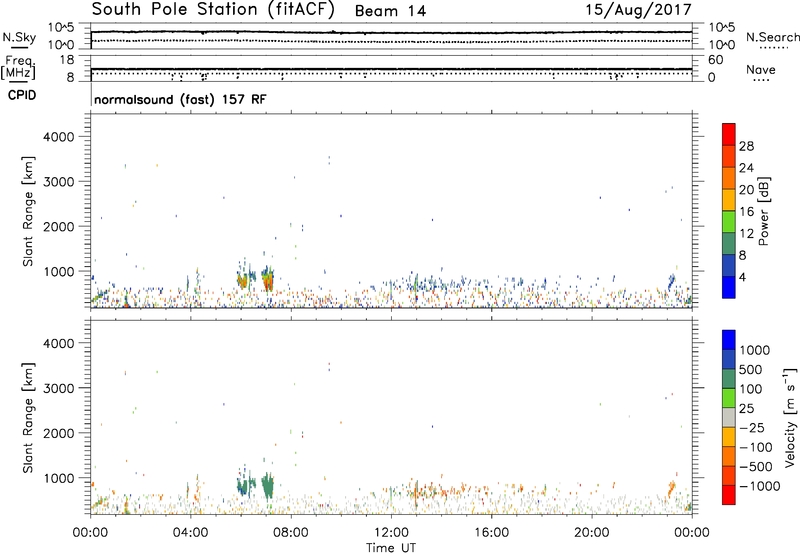Pick the yellow Velocity segment between -25 and -100
This screenshot has width=800, height=554.
coord(729,437)
